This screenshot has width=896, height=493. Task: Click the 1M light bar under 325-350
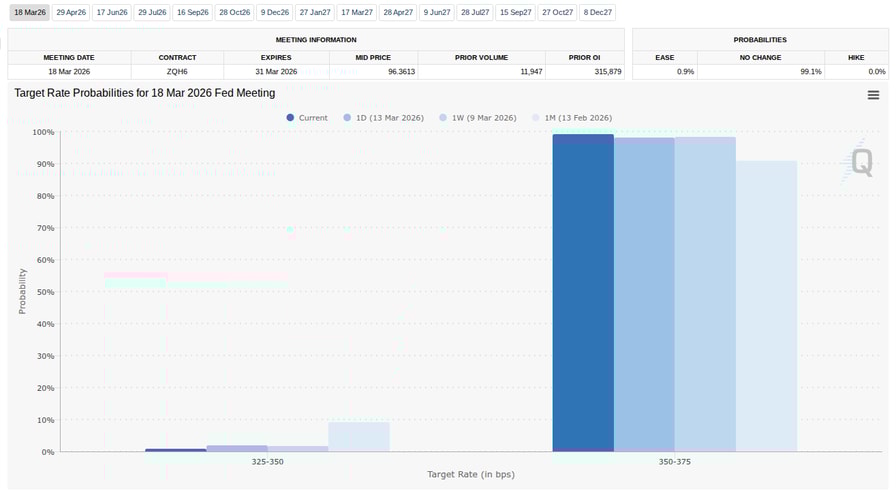(358, 436)
